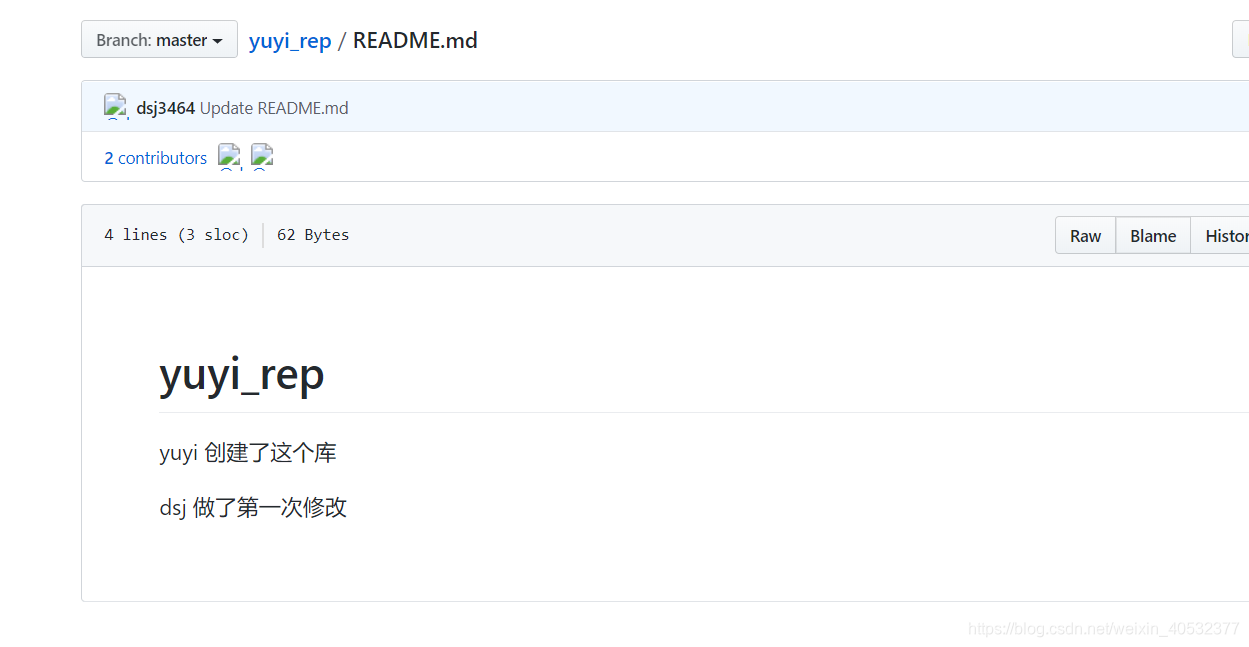Click the commit author avatar icon
The height and width of the screenshot is (647, 1249).
pyautogui.click(x=115, y=106)
